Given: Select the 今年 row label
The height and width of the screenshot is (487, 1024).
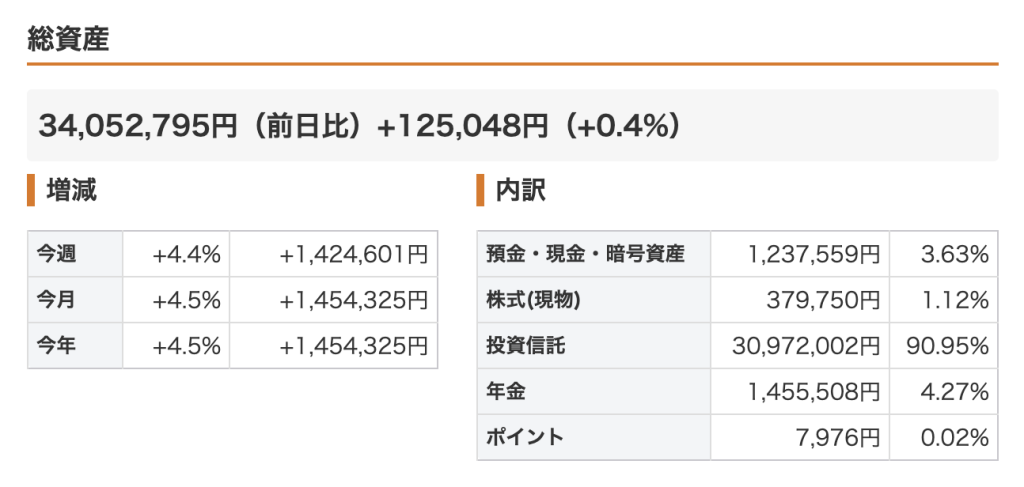Looking at the screenshot, I should click(56, 346).
